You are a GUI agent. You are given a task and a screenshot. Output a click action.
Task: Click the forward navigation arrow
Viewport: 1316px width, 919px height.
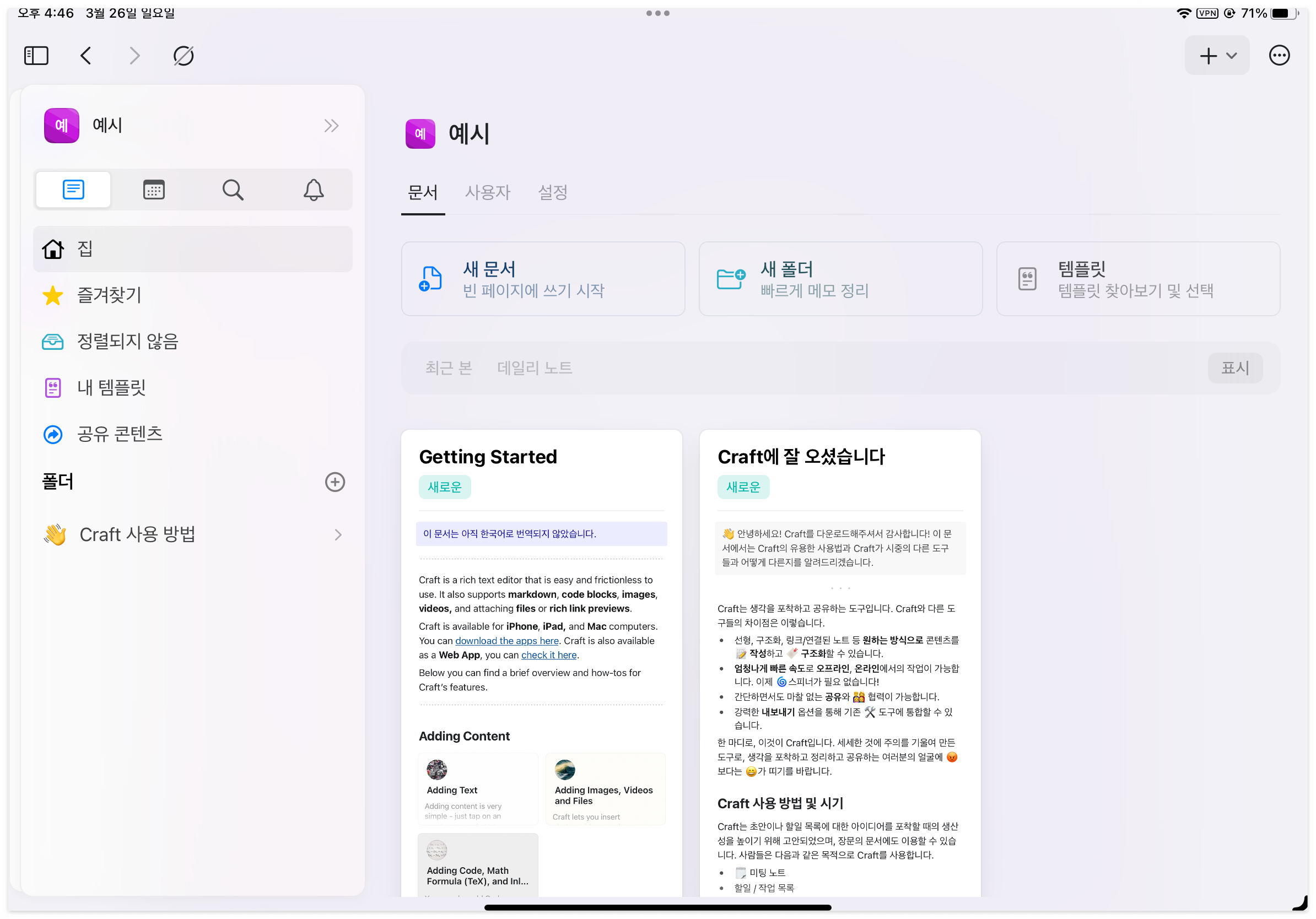pyautogui.click(x=134, y=55)
